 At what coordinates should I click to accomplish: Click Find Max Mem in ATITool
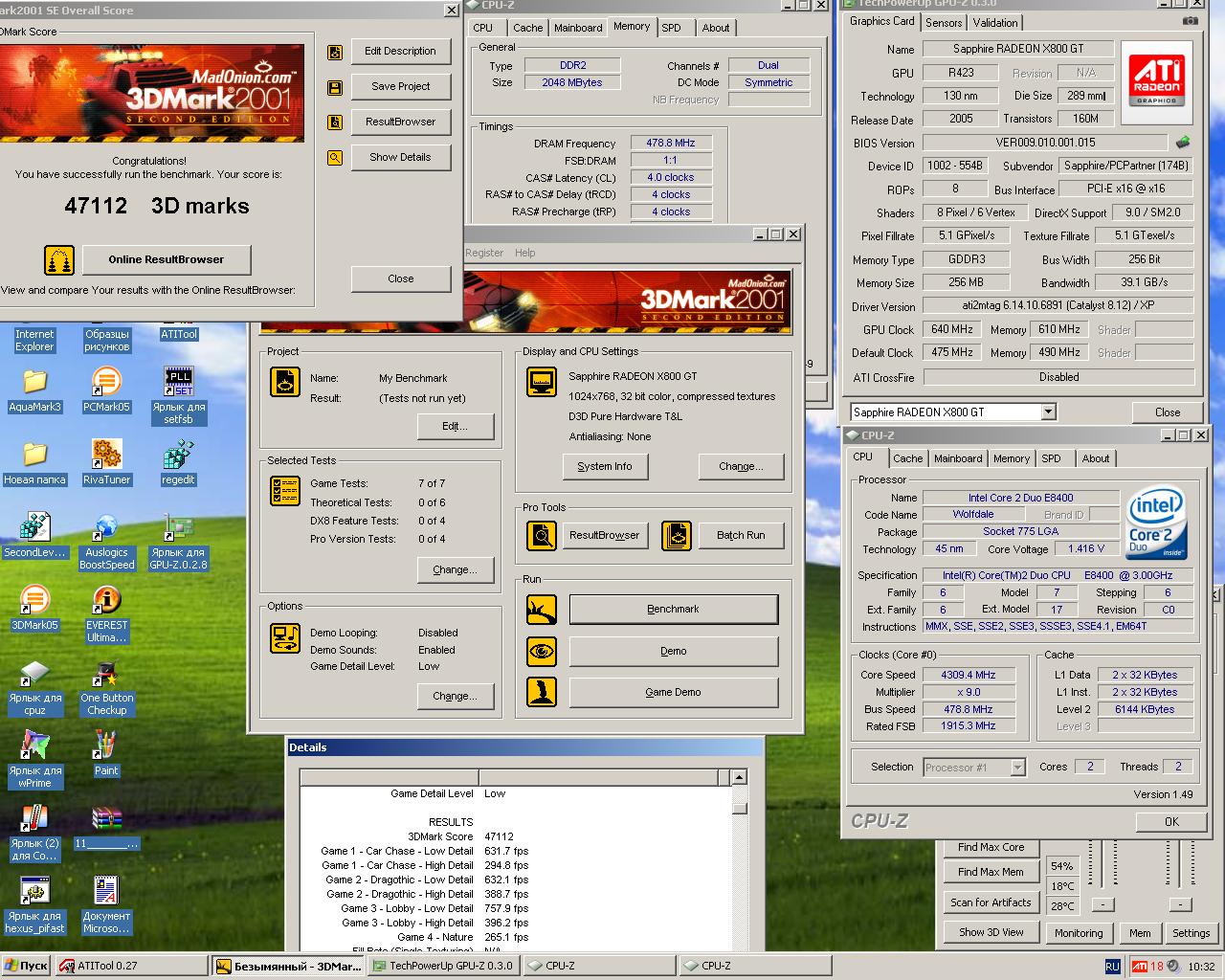[x=991, y=872]
